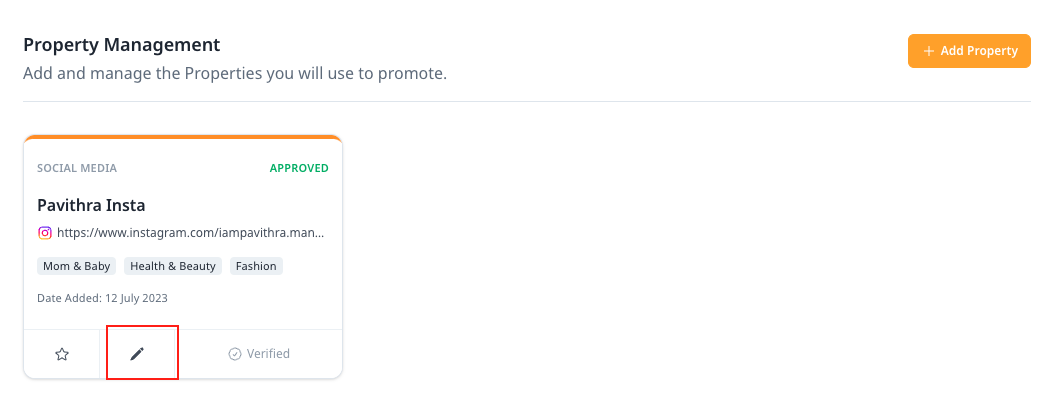Click the Add Property button text label
The width and height of the screenshot is (1046, 412).
pyautogui.click(x=979, y=51)
